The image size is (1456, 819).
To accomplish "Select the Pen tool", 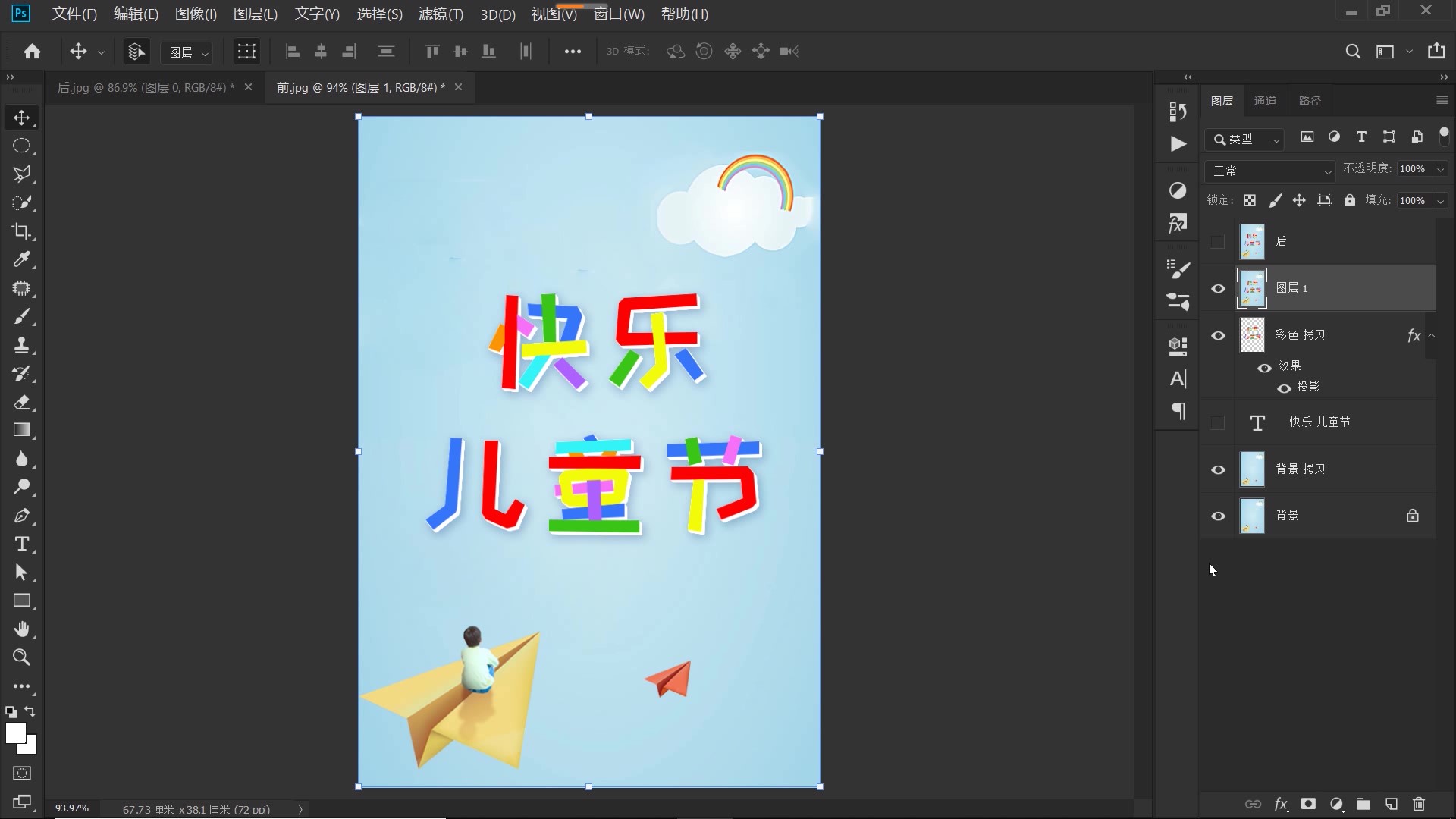I will click(x=21, y=516).
